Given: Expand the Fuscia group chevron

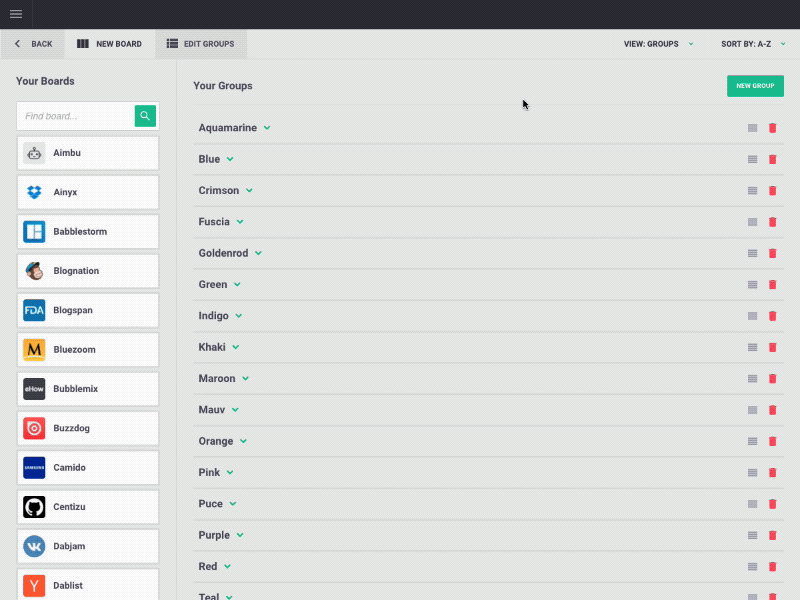Looking at the screenshot, I should (x=240, y=222).
